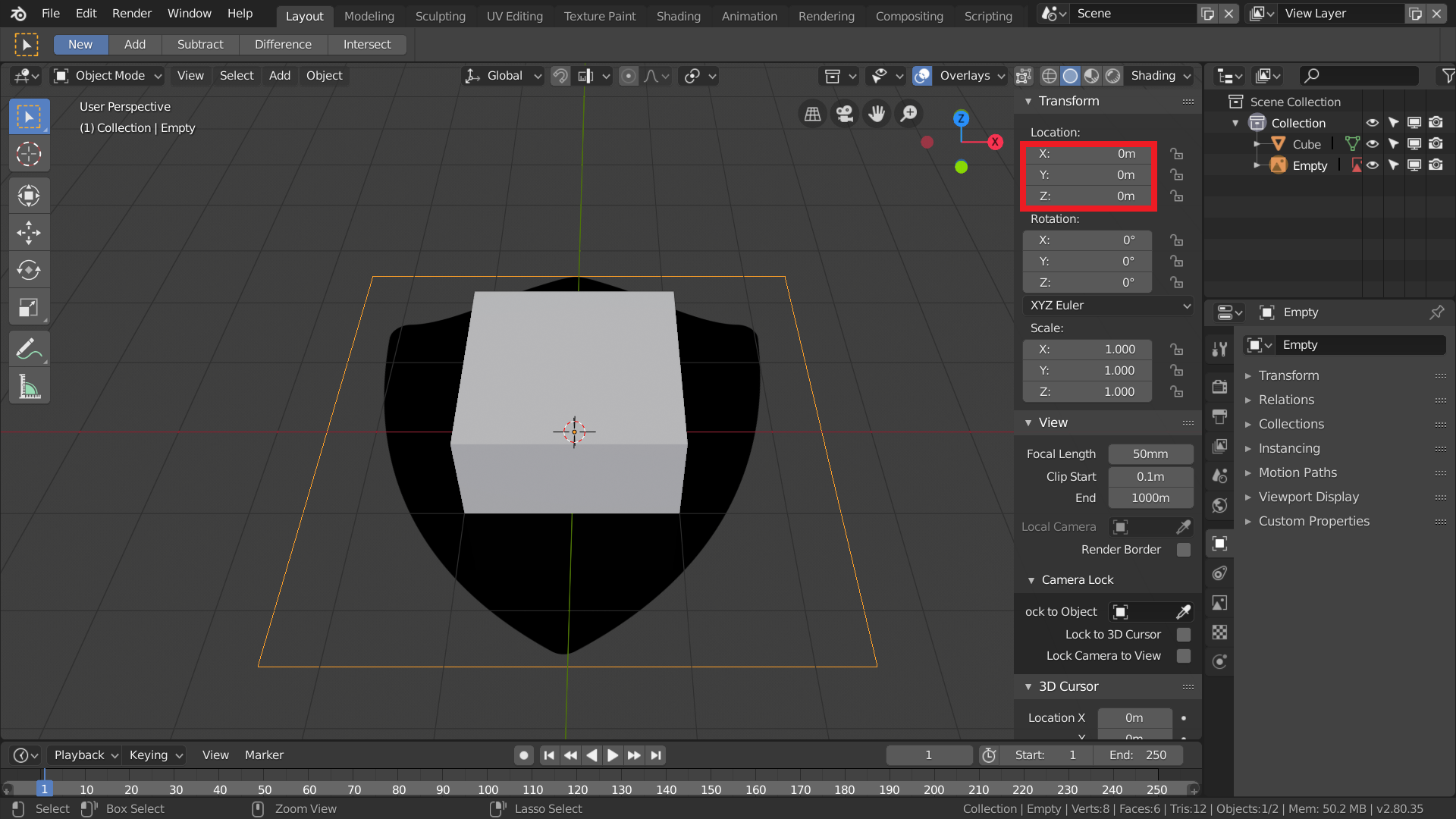Click the pan view hand icon
Screen dimensions: 1456x819
click(877, 114)
